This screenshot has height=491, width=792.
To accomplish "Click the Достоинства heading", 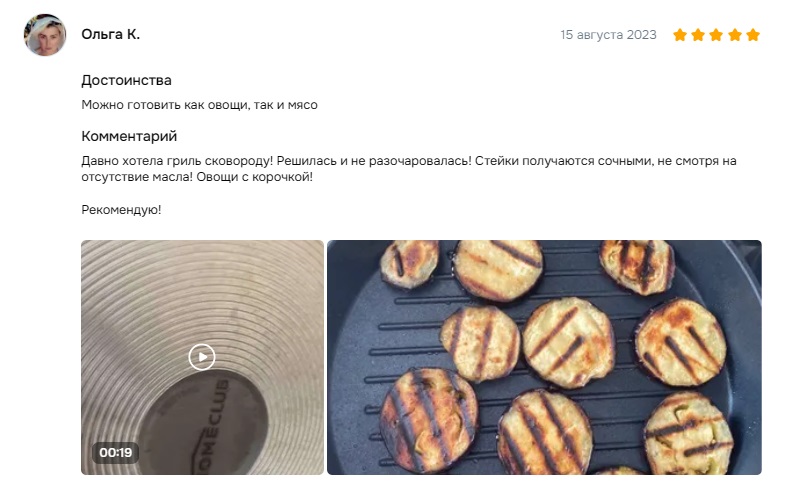I will pyautogui.click(x=126, y=80).
